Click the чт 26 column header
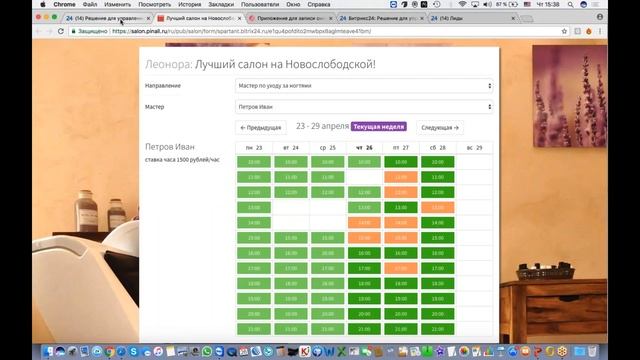The image size is (640, 360). click(364, 148)
